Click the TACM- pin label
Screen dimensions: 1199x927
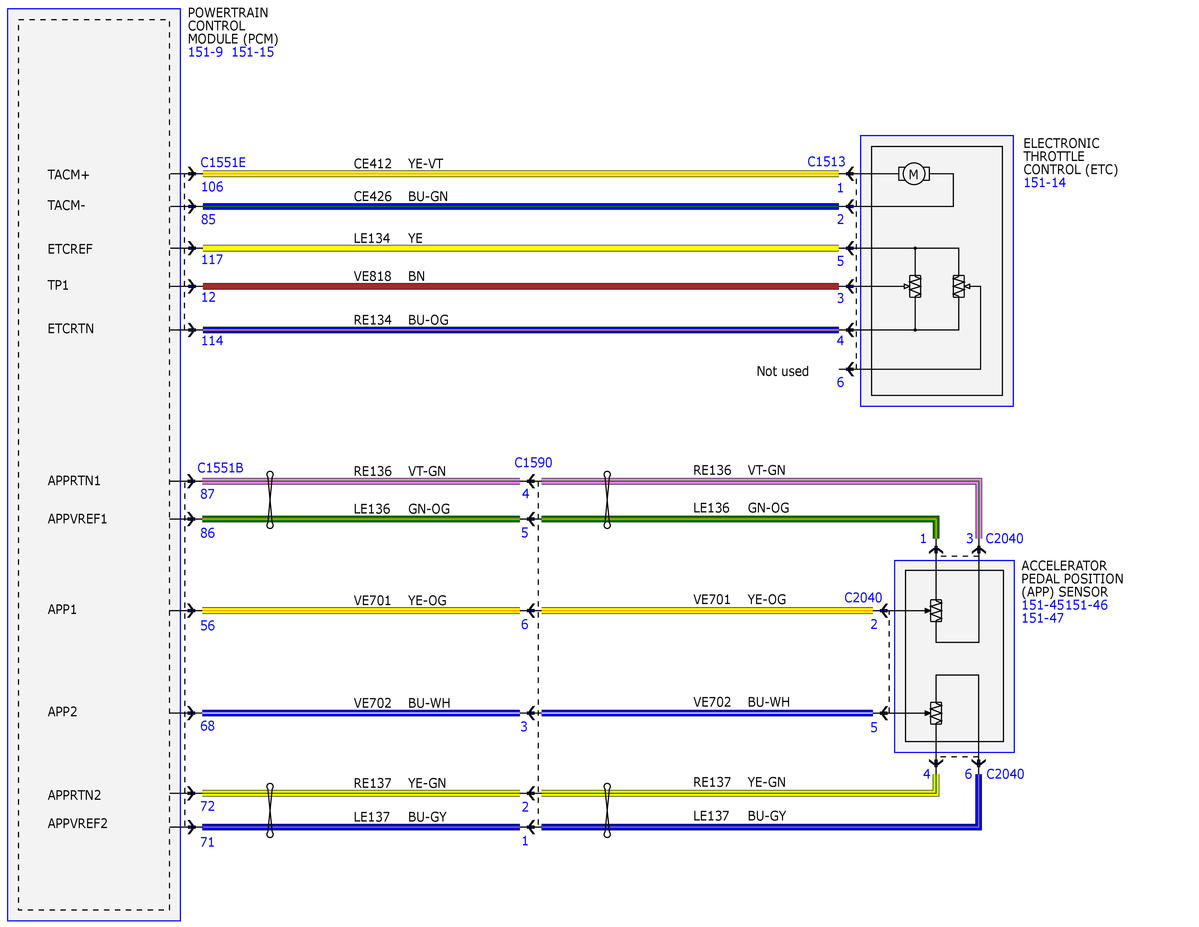pos(66,205)
